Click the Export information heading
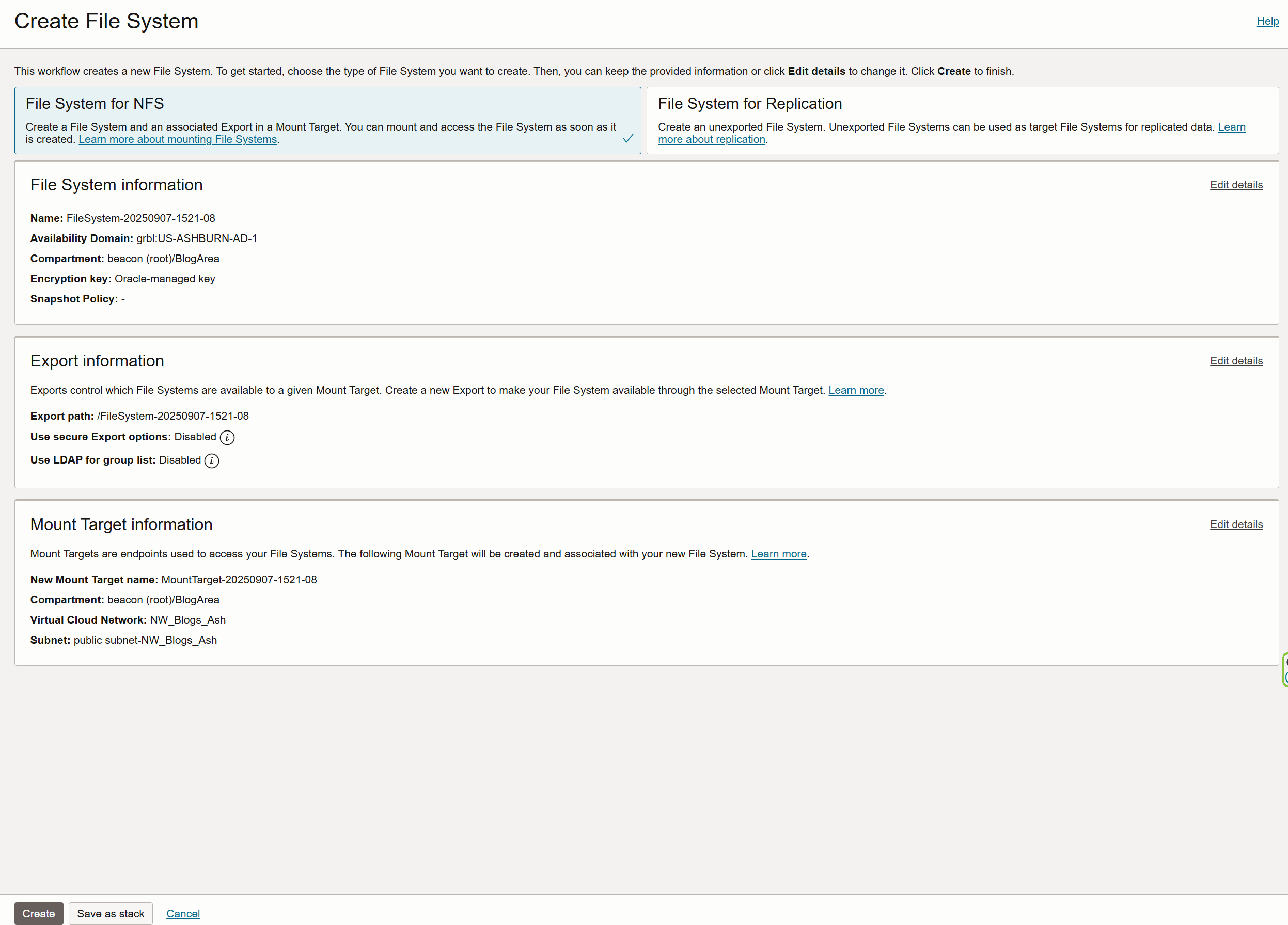The image size is (1288, 925). pyautogui.click(x=97, y=361)
